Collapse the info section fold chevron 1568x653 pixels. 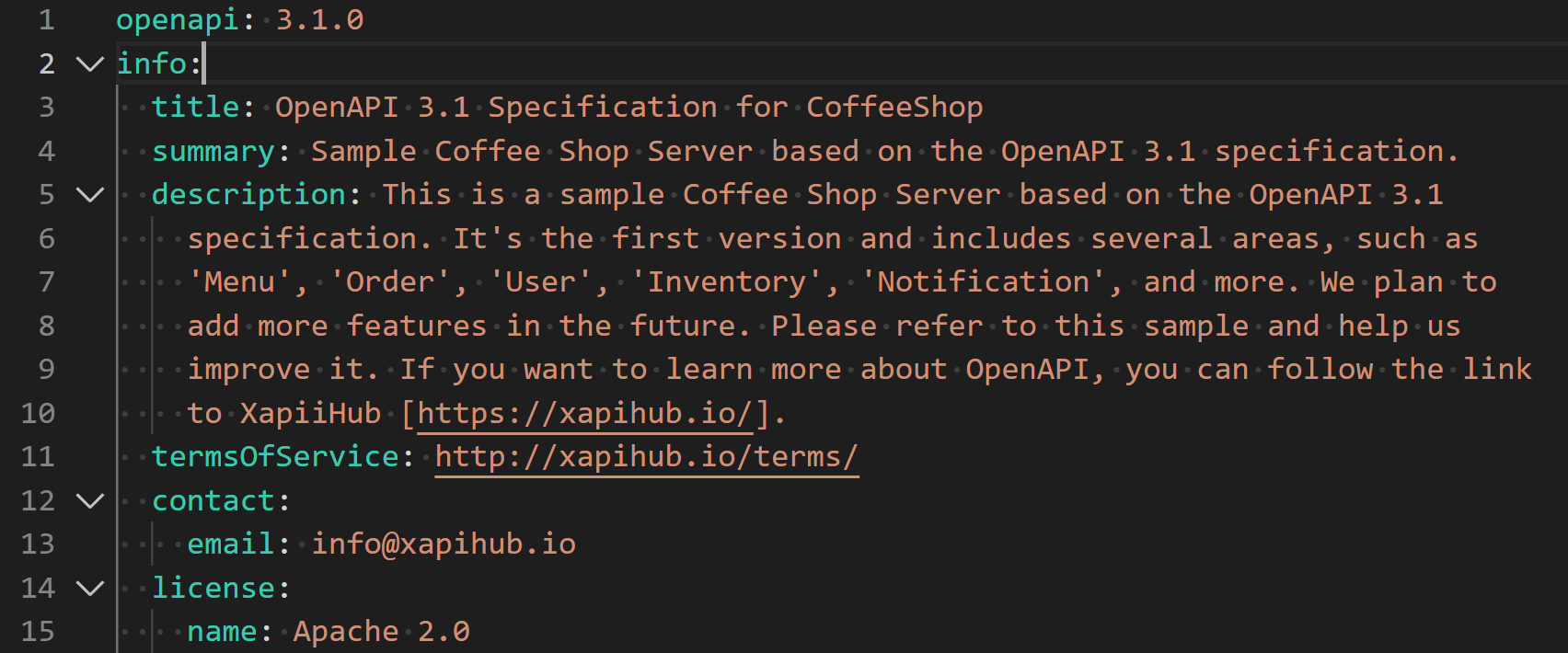click(89, 63)
